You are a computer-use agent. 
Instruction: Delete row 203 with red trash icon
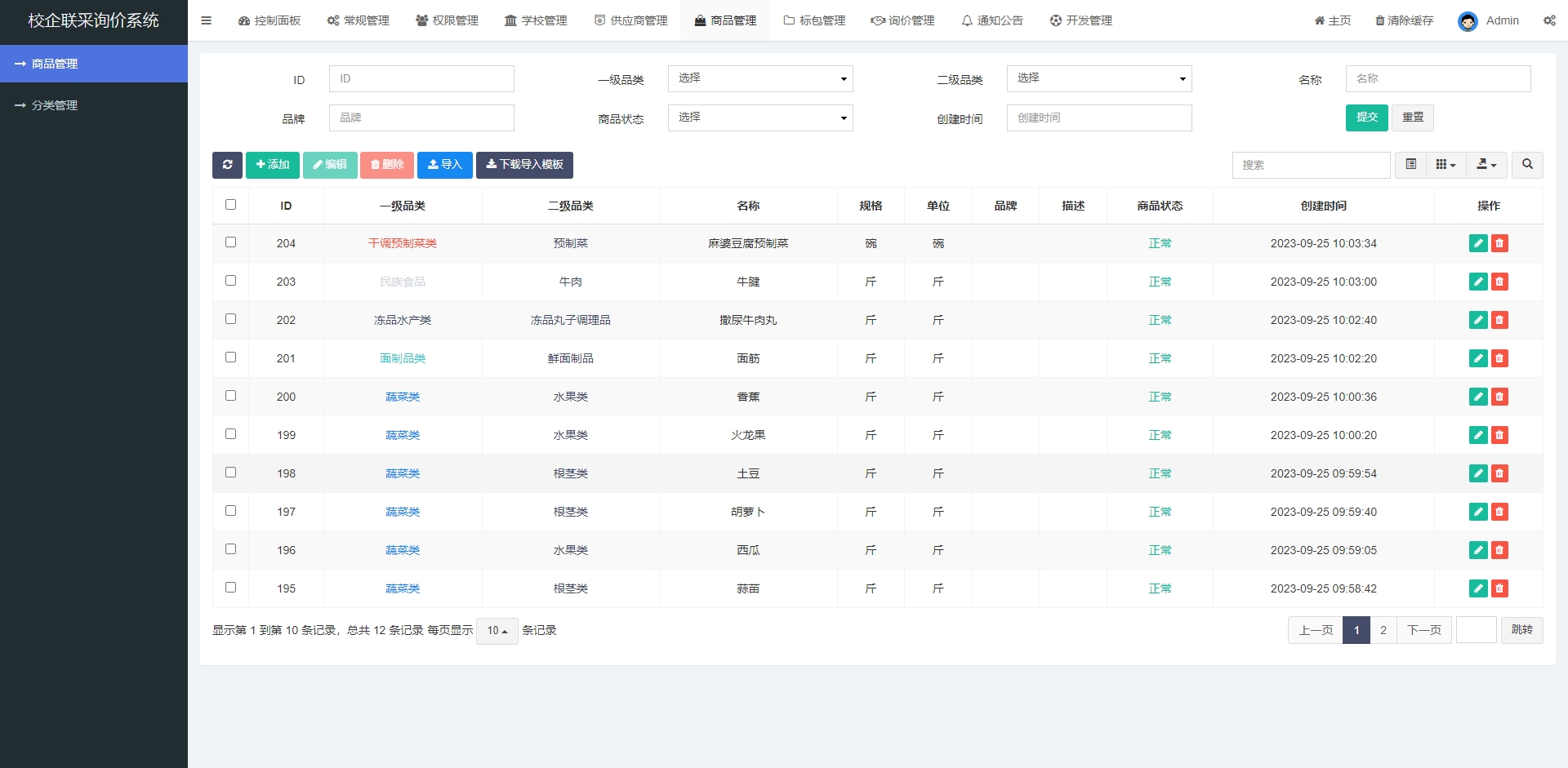point(1499,282)
